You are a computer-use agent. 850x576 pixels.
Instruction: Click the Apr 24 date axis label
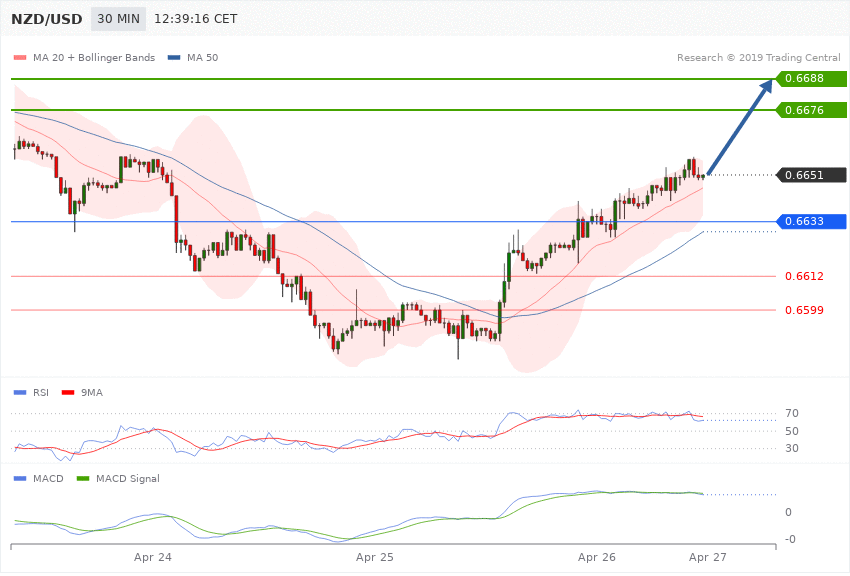click(x=152, y=557)
